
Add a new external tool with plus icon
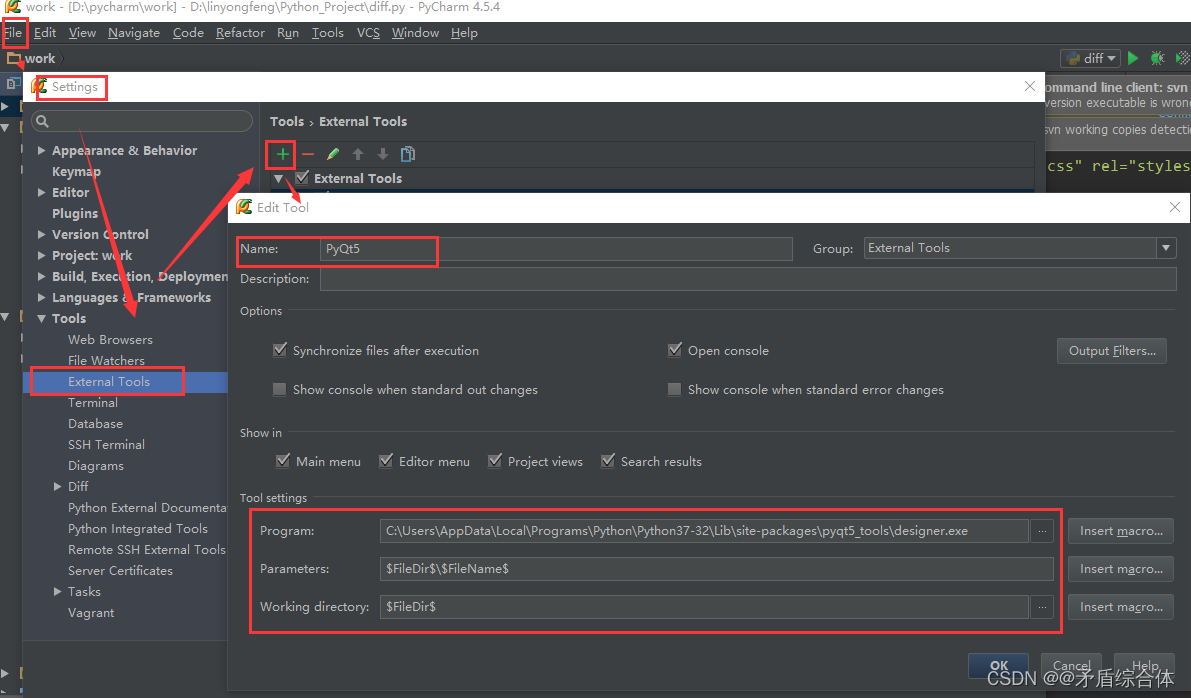coord(282,154)
